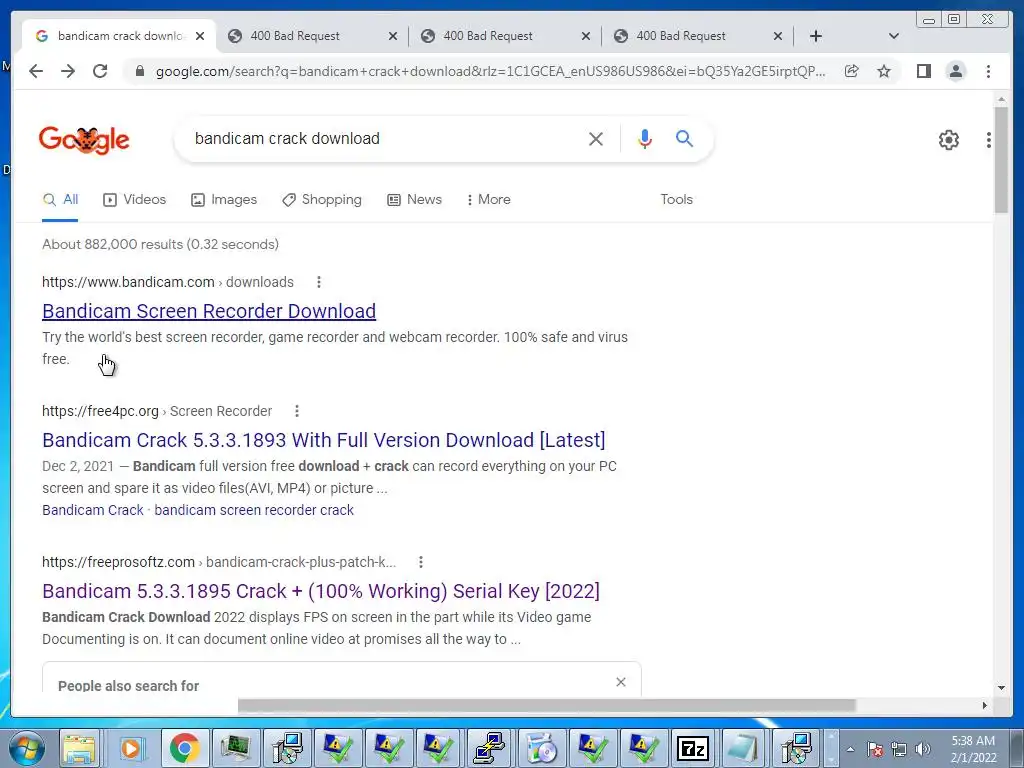Click the scroll-right arrow on horizontal scrollbar
This screenshot has height=768, width=1024.
(x=985, y=705)
